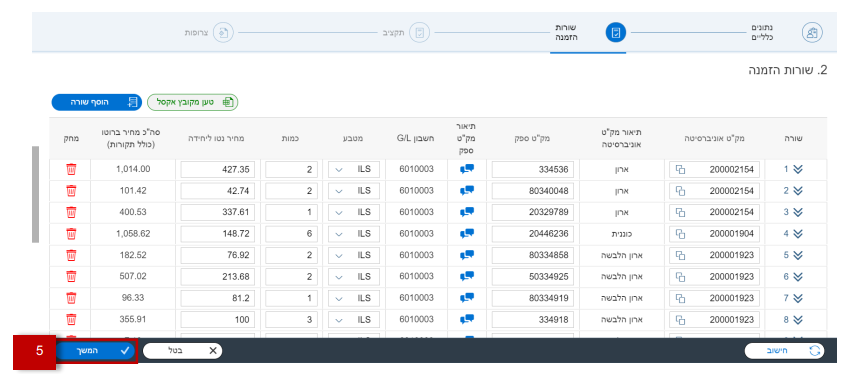The width and height of the screenshot is (849, 374).
Task: Expand details of line 3
Action: tap(798, 212)
